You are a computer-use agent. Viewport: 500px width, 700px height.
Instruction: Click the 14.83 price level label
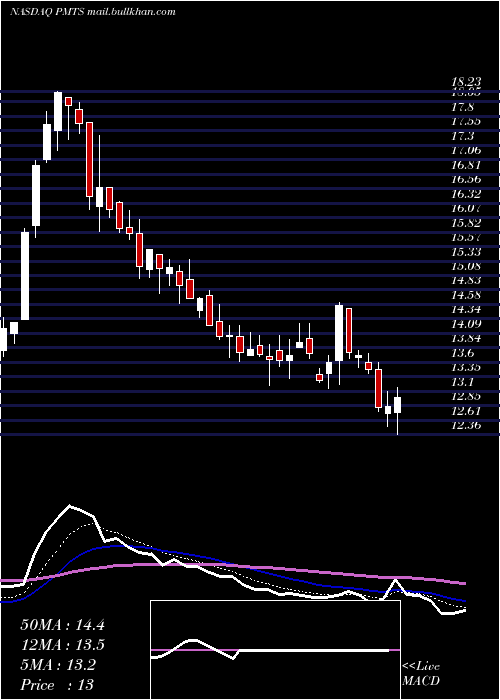click(x=466, y=280)
